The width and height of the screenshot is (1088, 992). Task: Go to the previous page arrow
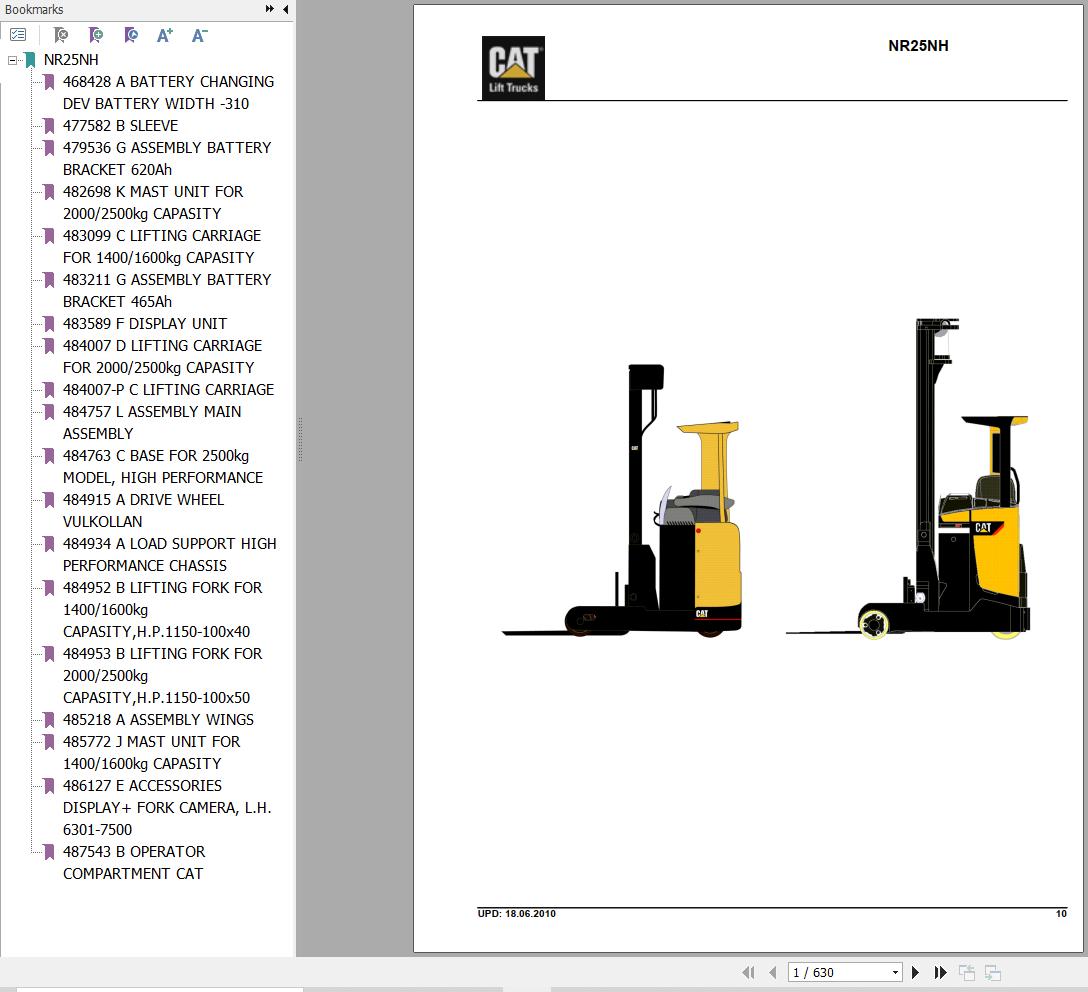coord(772,971)
